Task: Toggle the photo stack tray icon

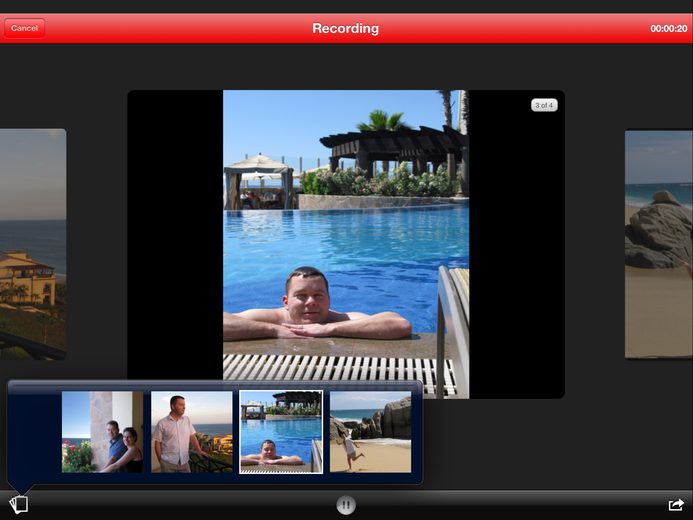Action: click(x=19, y=504)
